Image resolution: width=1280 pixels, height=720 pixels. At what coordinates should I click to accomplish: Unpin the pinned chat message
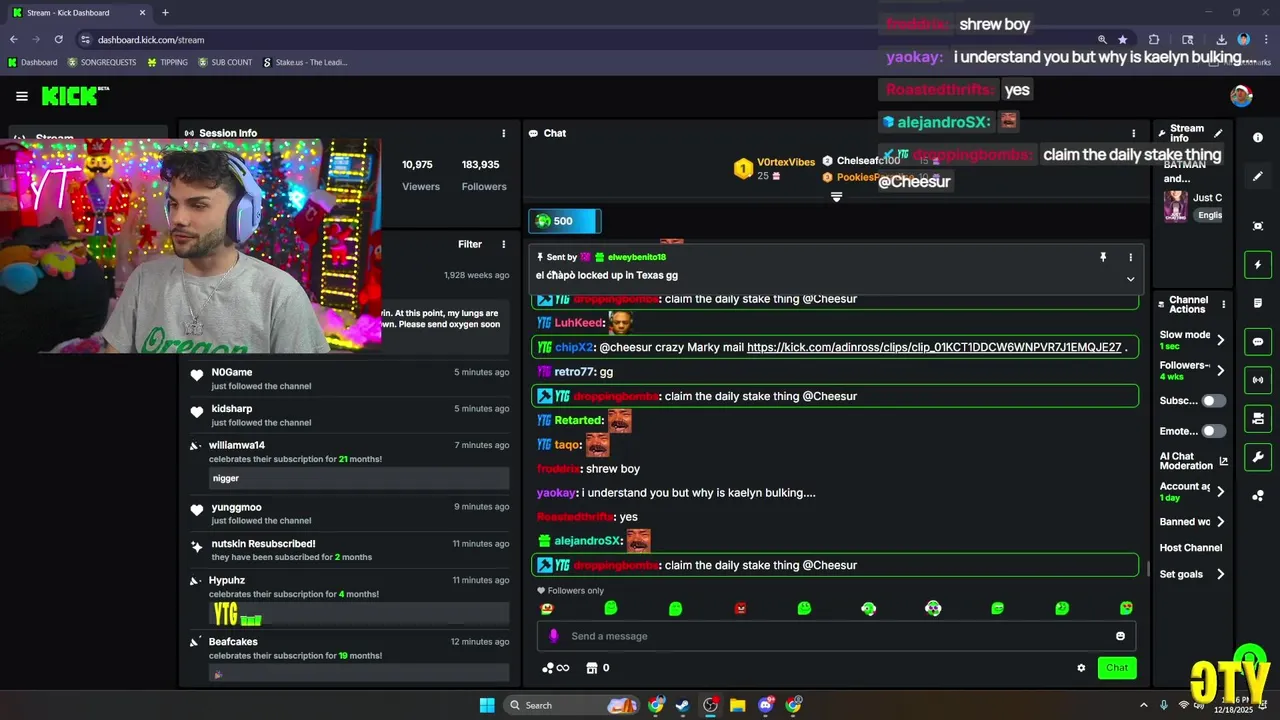tap(1103, 257)
